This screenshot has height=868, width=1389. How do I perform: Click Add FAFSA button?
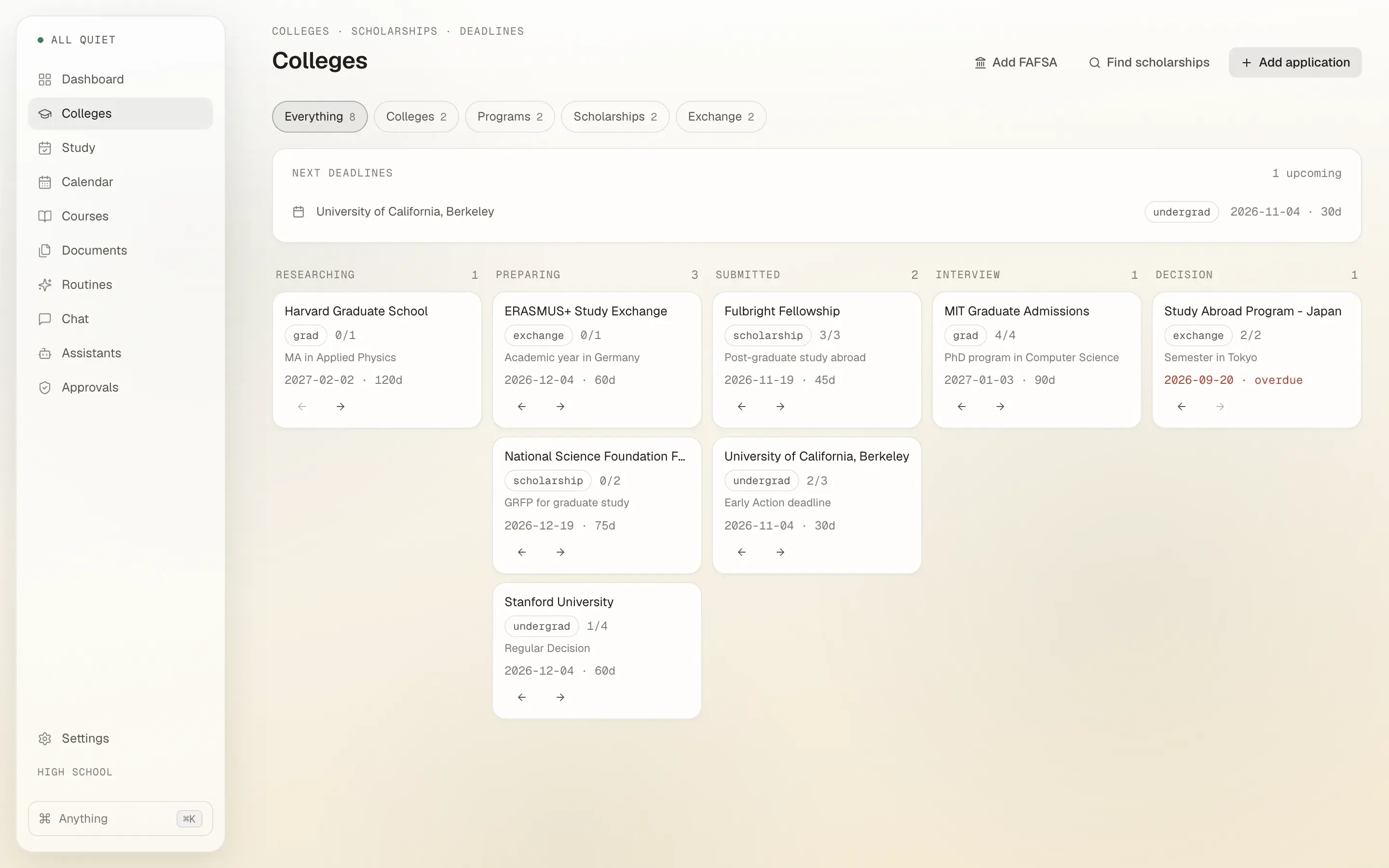1015,63
